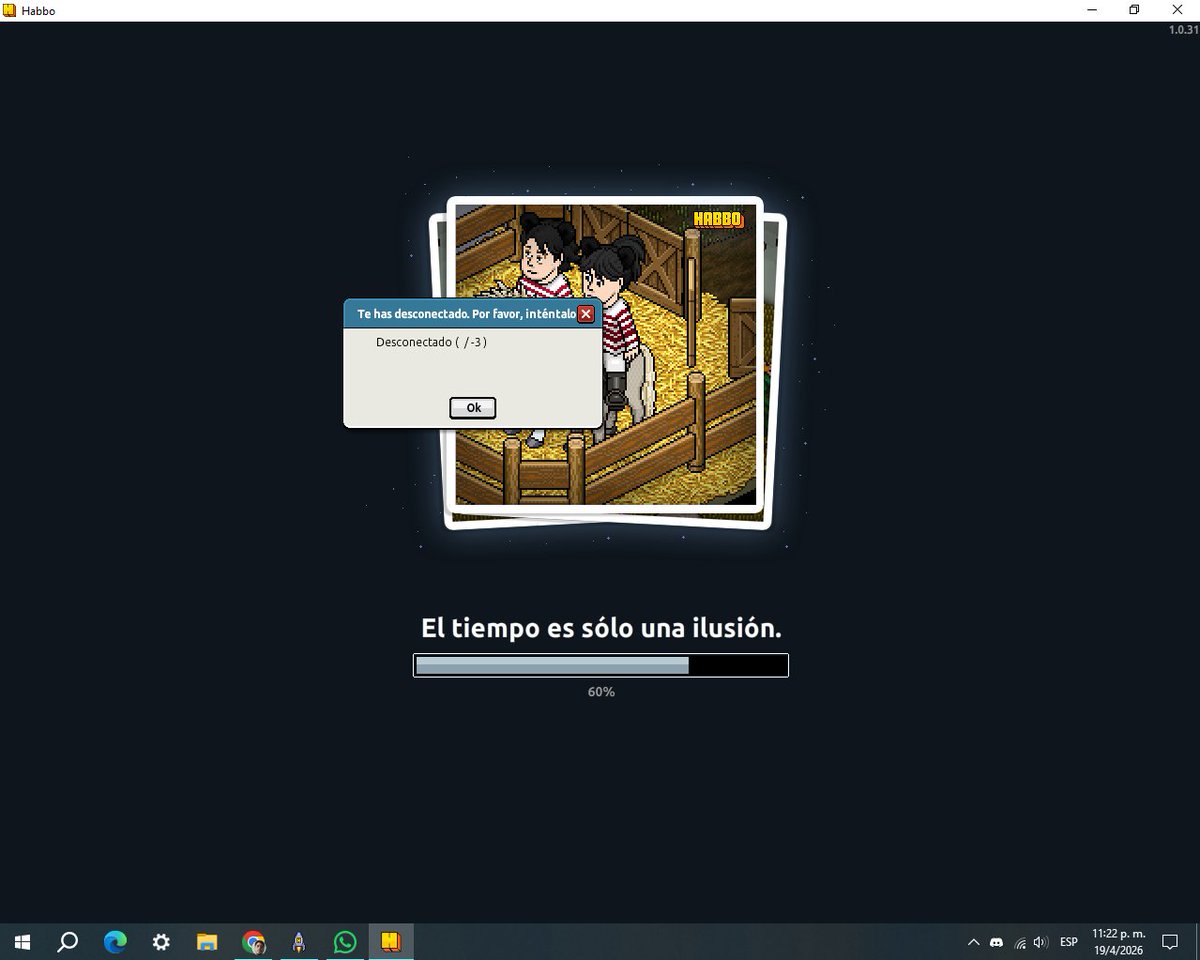Screen dimensions: 1200x960
Task: Minimize the Habbo window
Action: pyautogui.click(x=1090, y=10)
